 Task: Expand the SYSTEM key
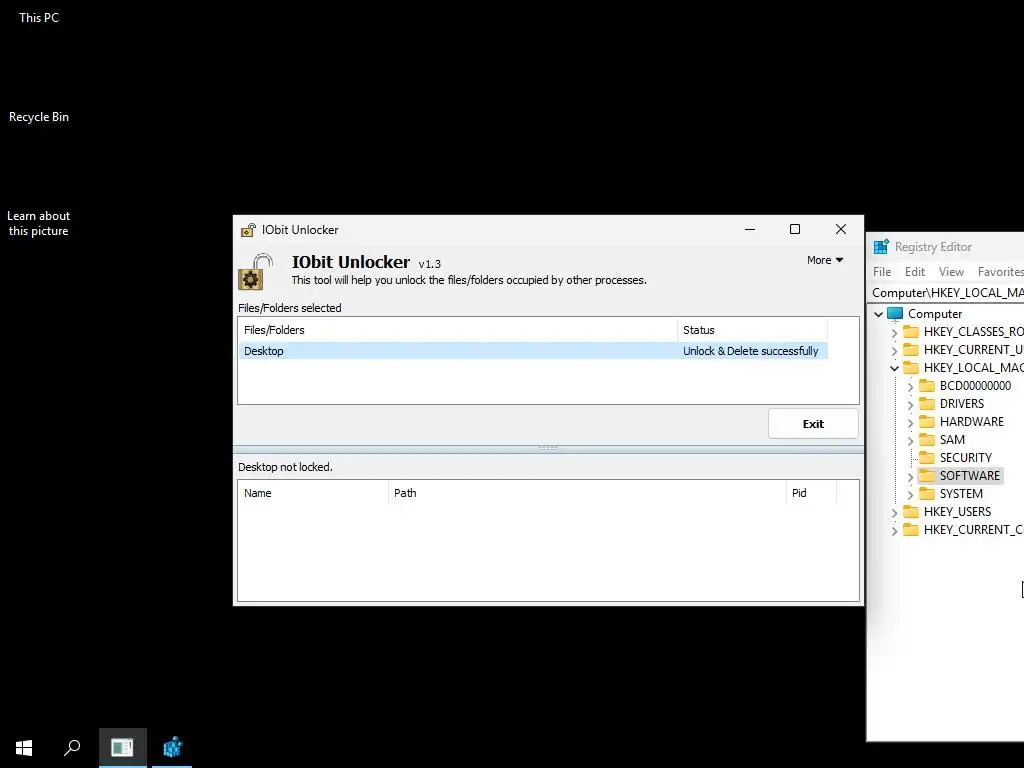click(x=910, y=495)
